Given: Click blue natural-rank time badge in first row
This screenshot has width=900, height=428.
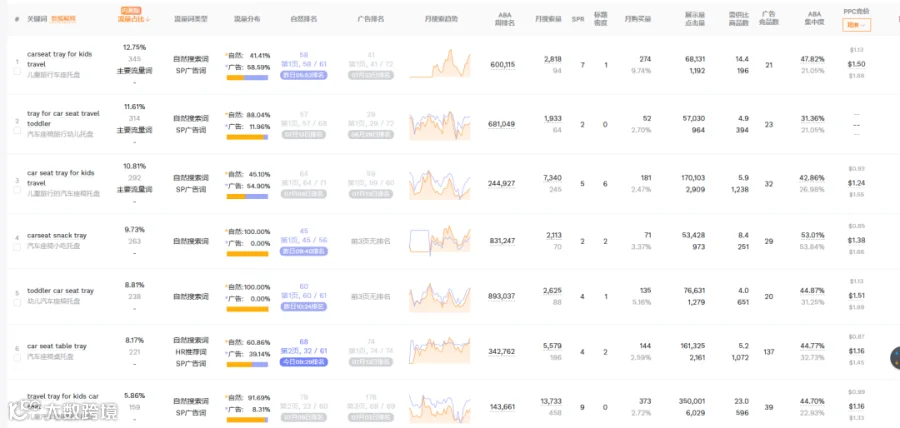Looking at the screenshot, I should 304,75.
